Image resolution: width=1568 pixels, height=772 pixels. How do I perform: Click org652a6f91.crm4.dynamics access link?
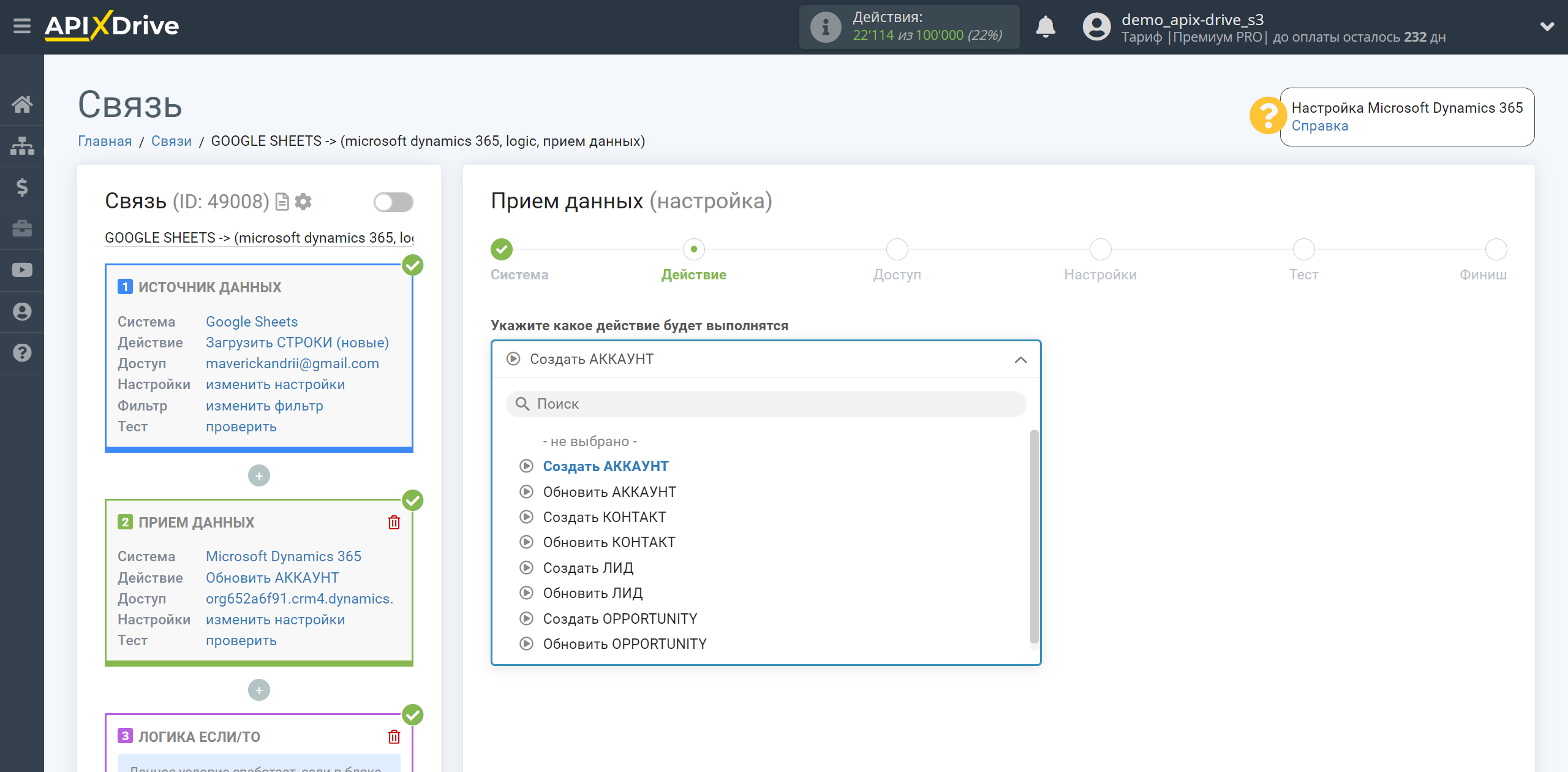(300, 599)
